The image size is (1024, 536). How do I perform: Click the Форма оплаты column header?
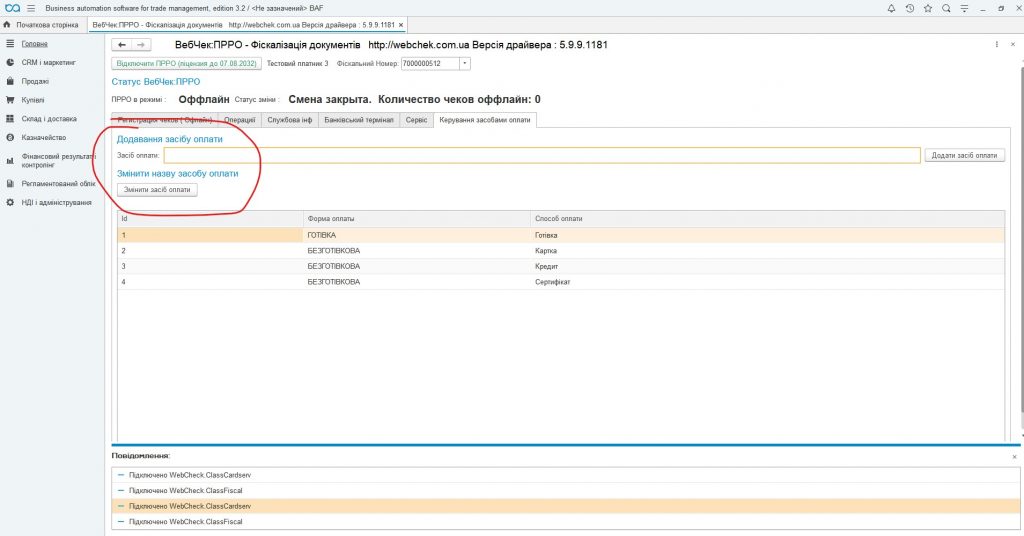pos(417,219)
